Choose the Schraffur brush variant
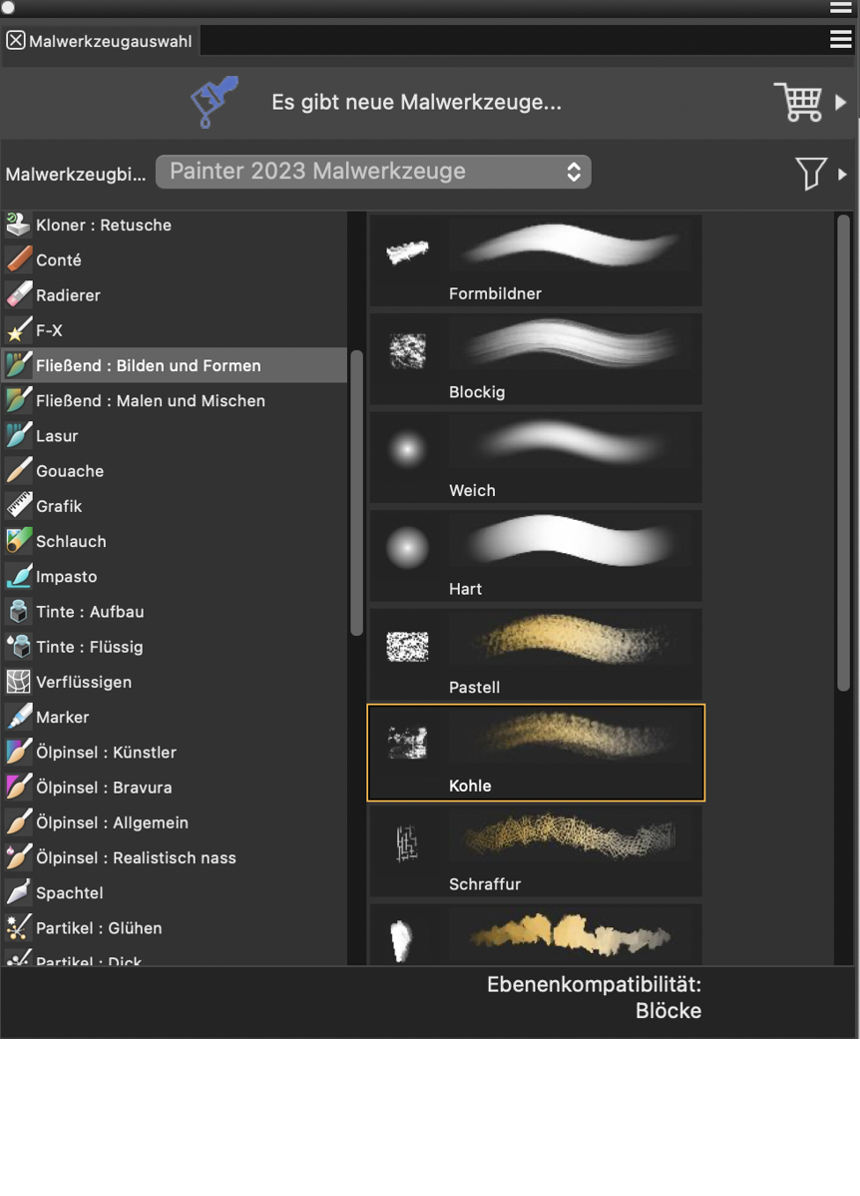Viewport: 860px width, 1196px height. point(536,852)
